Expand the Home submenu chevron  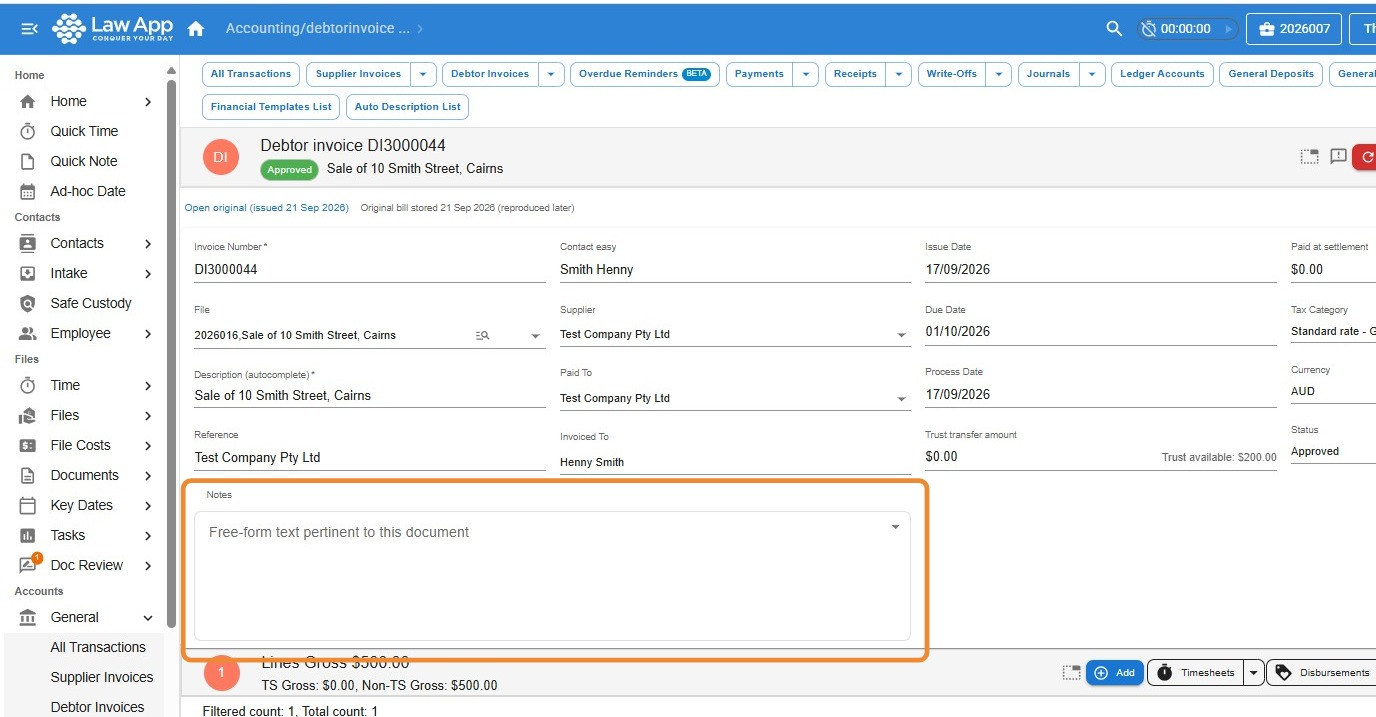[x=148, y=101]
